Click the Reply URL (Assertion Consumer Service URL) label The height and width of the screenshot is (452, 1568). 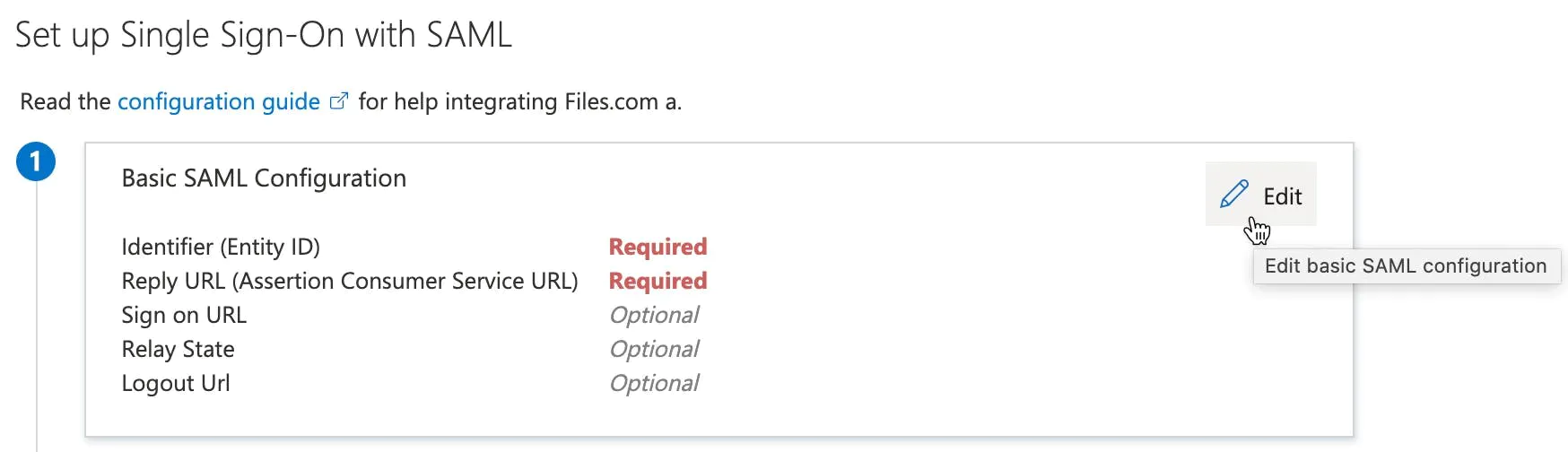(350, 281)
